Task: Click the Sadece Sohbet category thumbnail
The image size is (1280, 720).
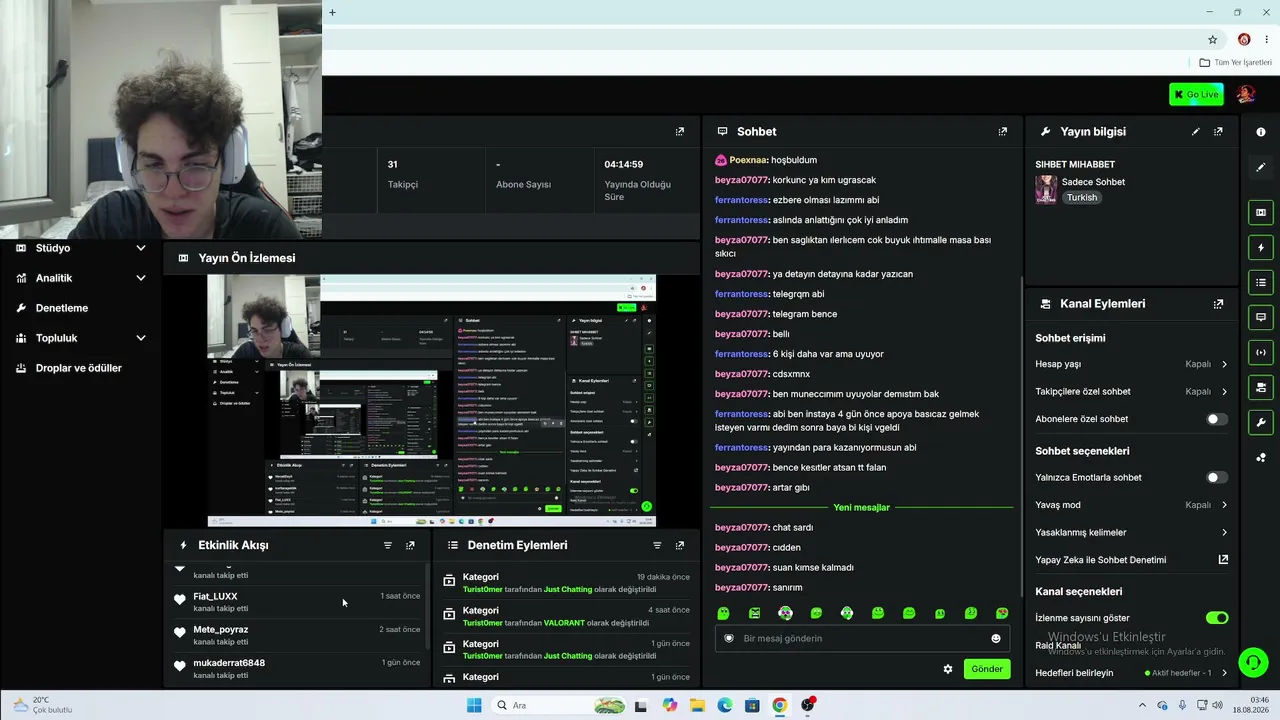Action: pos(1046,190)
